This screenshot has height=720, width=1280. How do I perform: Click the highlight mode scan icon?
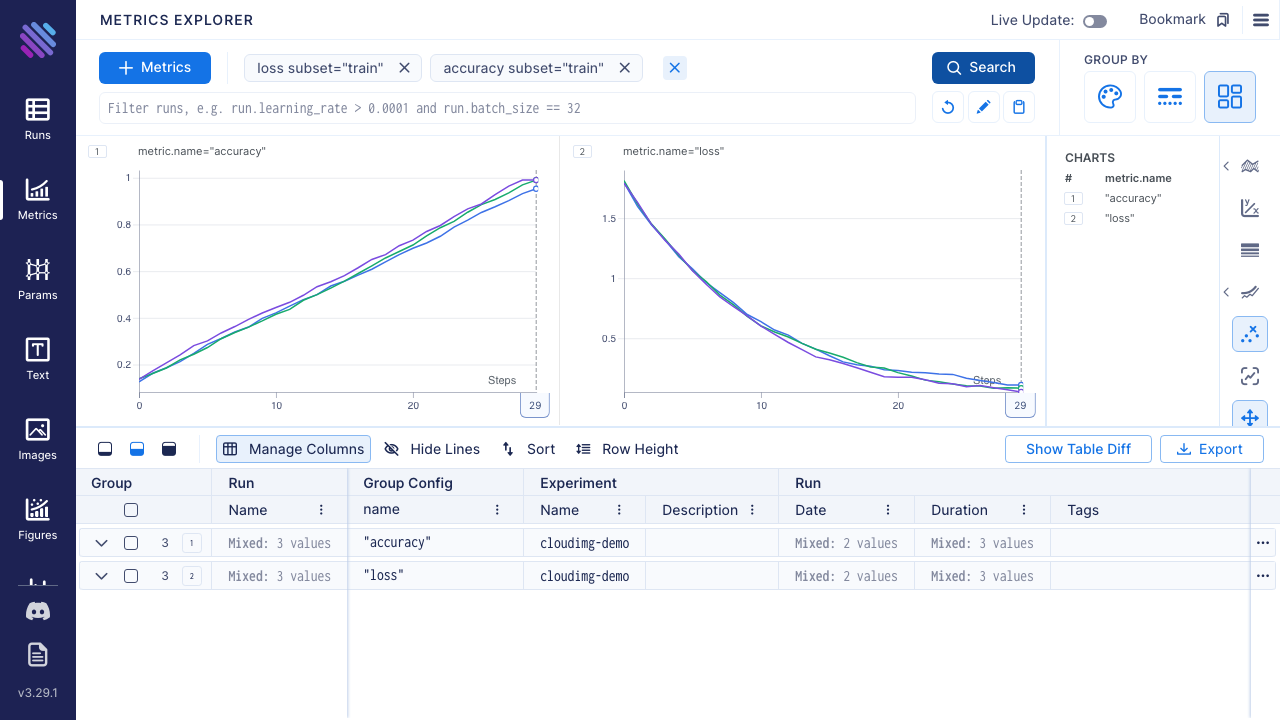click(1250, 376)
